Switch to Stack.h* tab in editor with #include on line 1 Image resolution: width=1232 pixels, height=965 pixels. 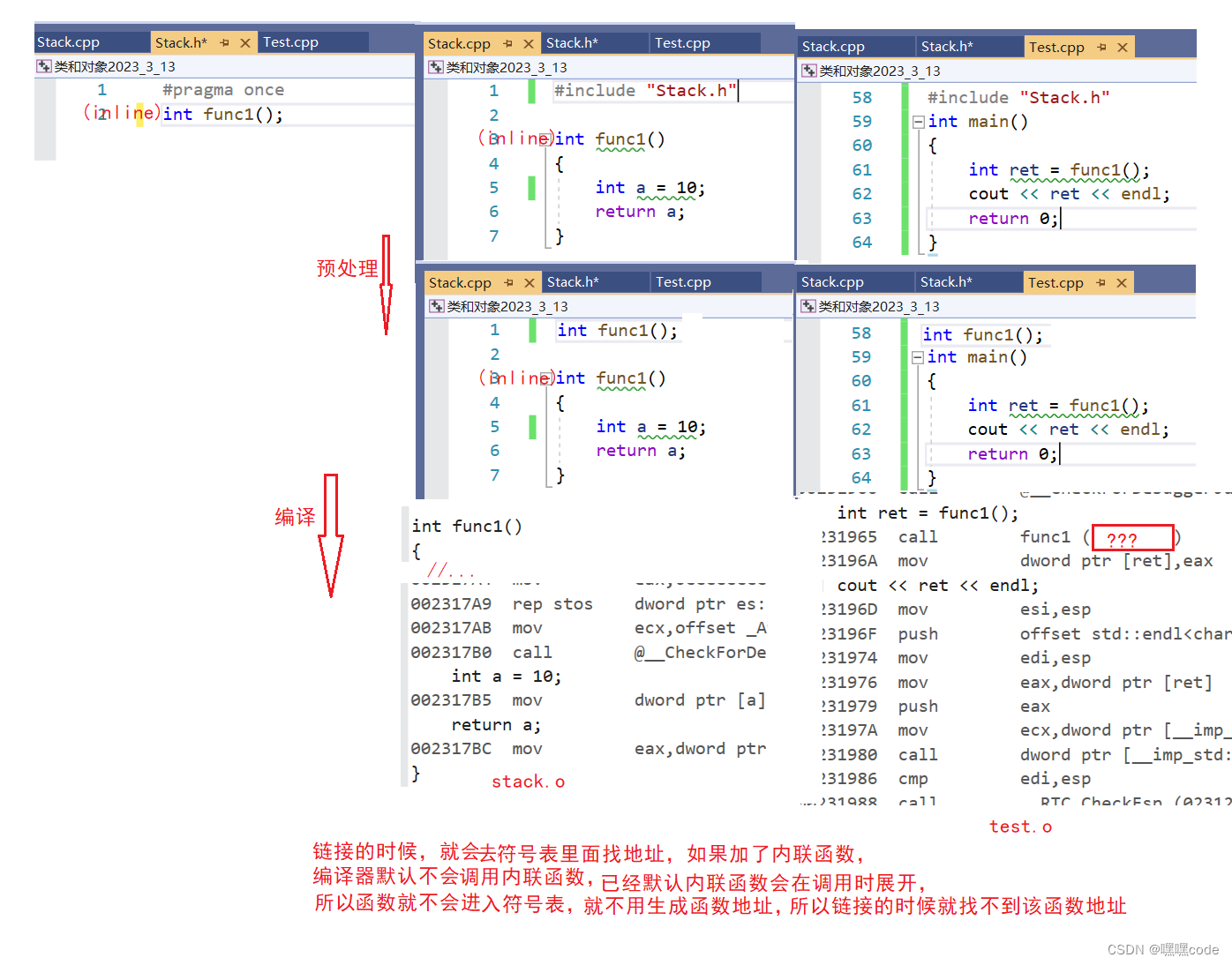572,42
